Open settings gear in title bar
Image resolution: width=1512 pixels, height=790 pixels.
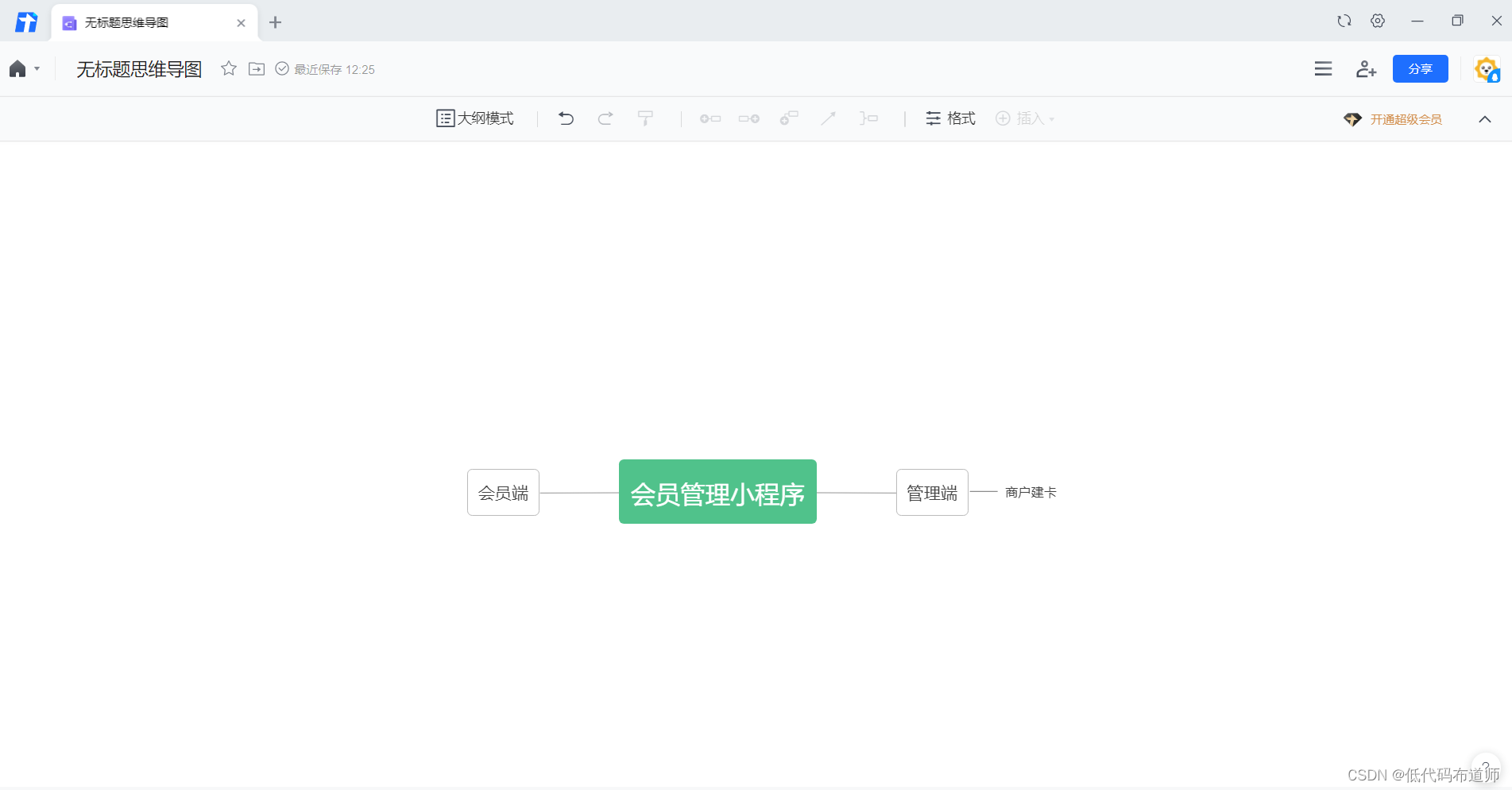[1378, 21]
